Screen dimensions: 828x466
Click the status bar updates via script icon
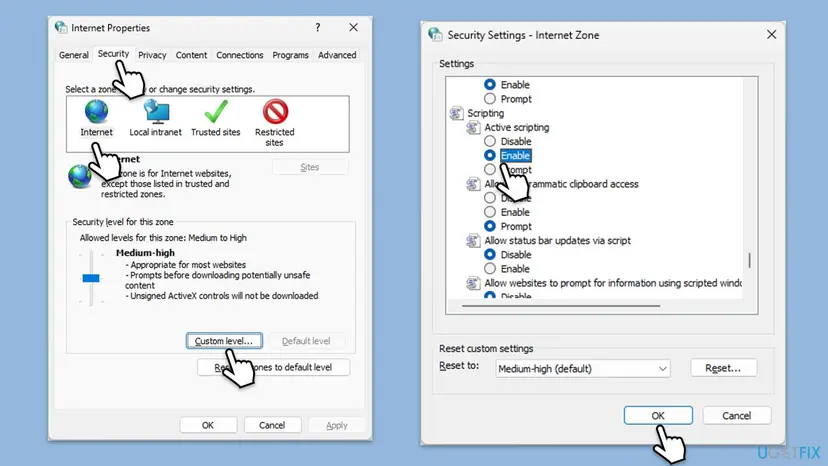click(473, 240)
